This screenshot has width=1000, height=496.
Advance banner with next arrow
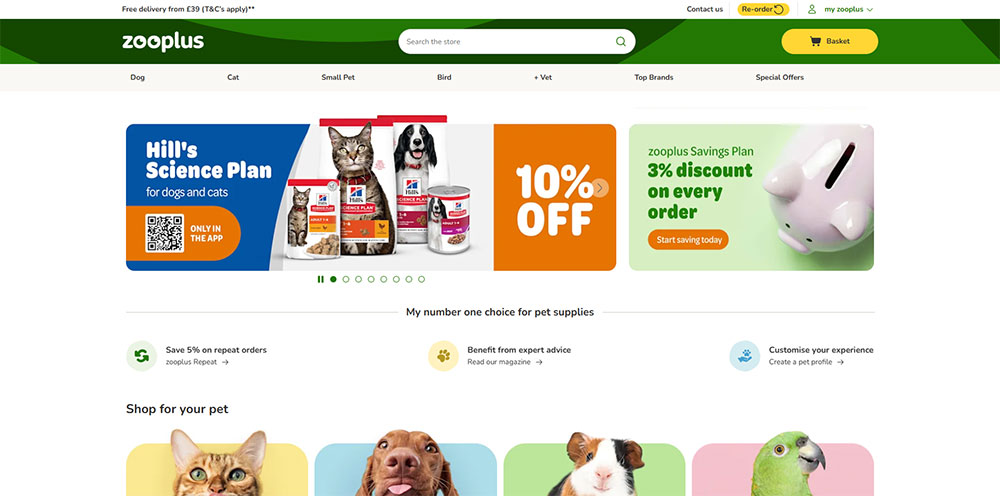(x=600, y=188)
